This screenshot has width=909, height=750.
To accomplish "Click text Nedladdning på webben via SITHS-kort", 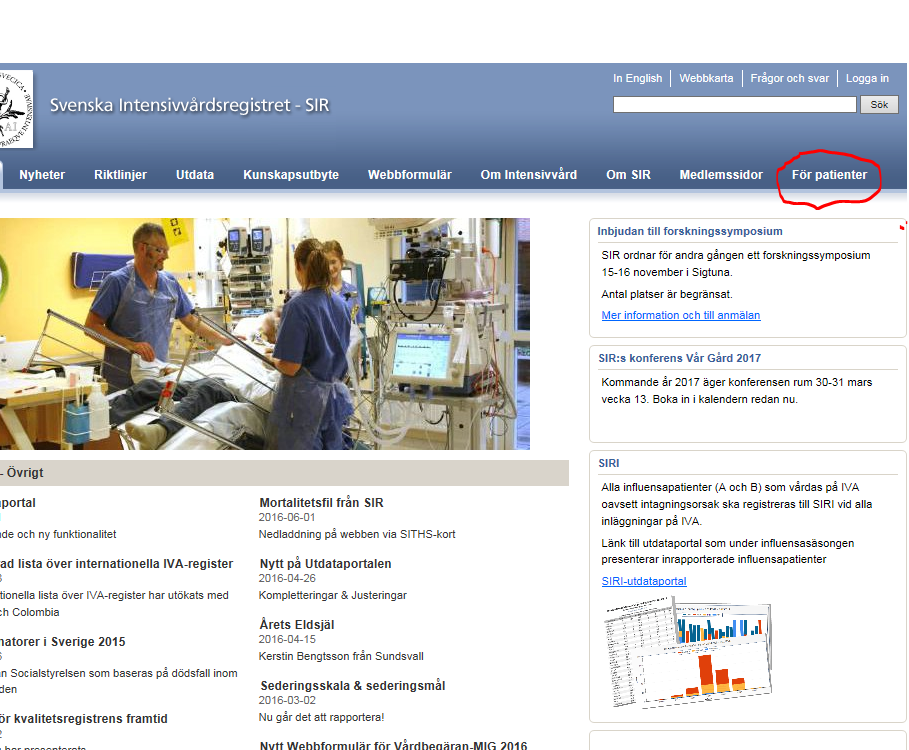I will pyautogui.click(x=357, y=534).
